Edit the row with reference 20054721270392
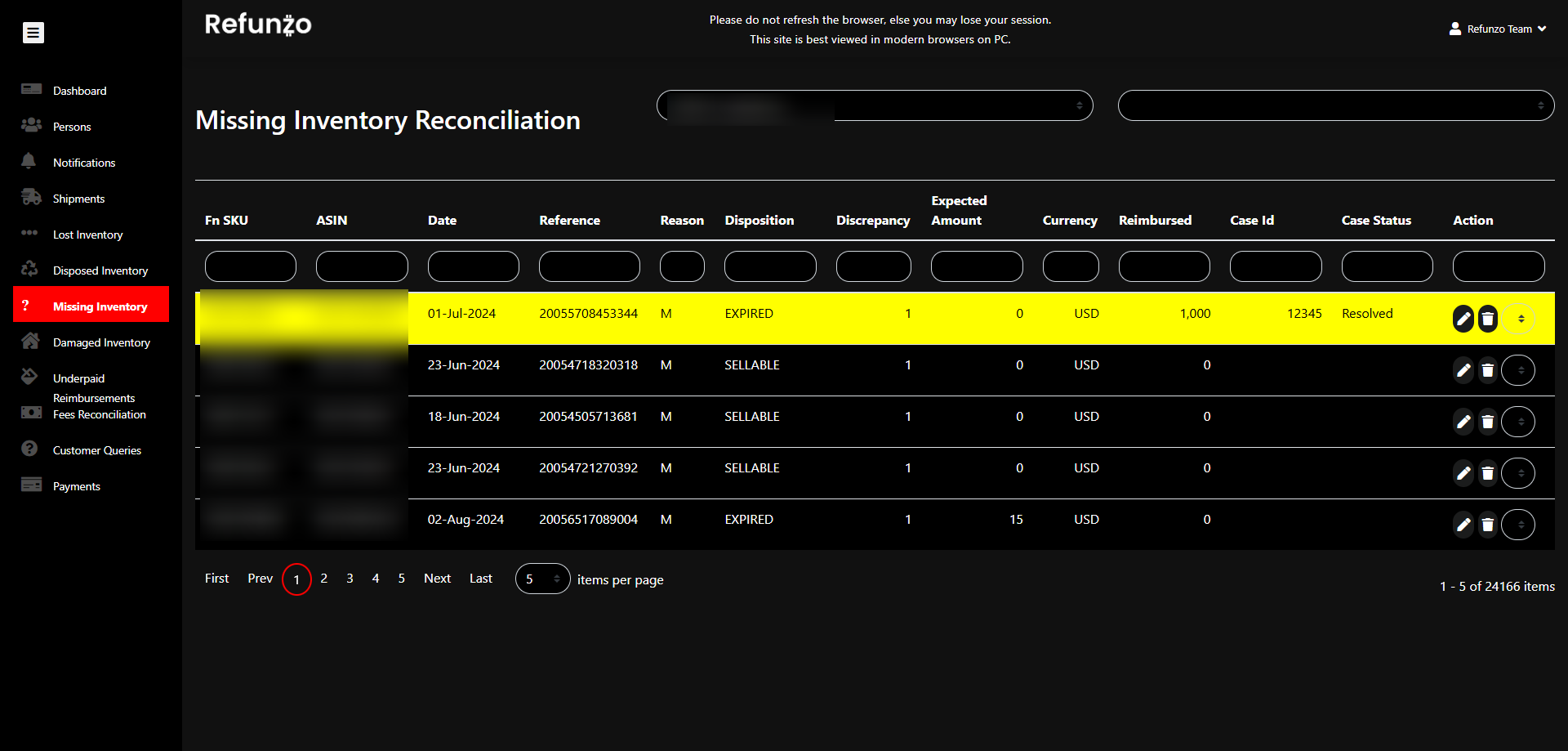The height and width of the screenshot is (751, 1568). [x=1463, y=473]
